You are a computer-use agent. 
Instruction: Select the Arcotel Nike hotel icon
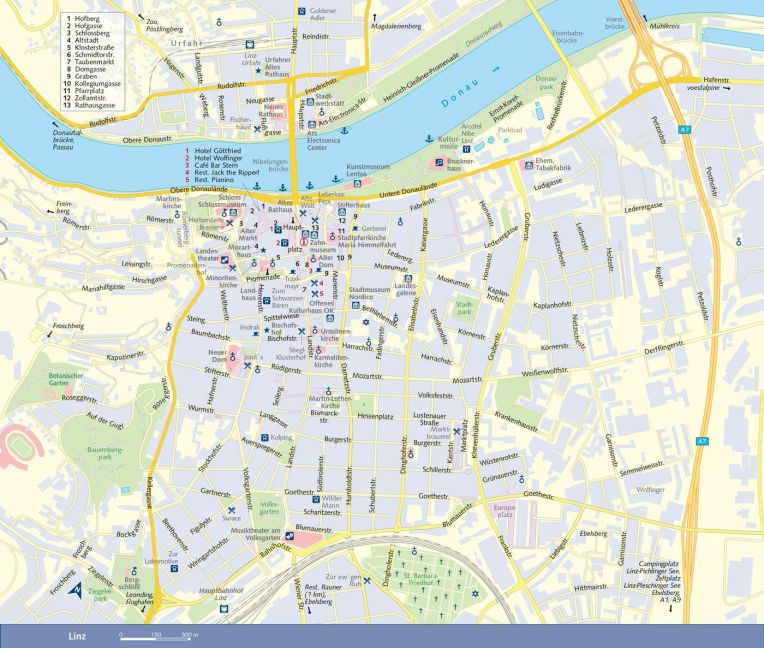467,151
